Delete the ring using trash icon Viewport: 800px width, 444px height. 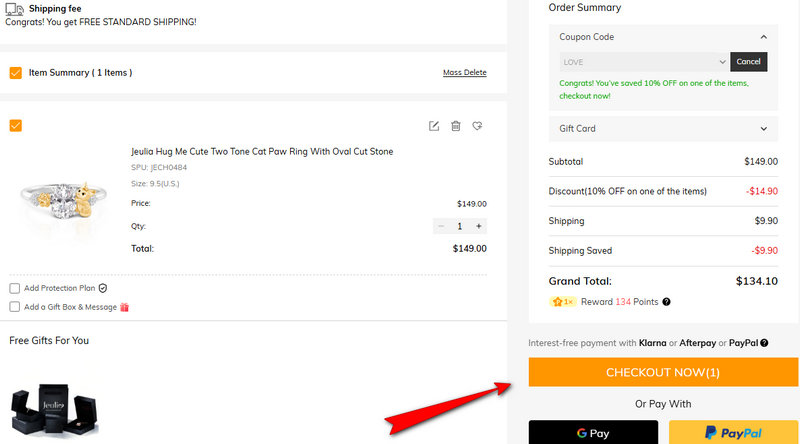(456, 126)
